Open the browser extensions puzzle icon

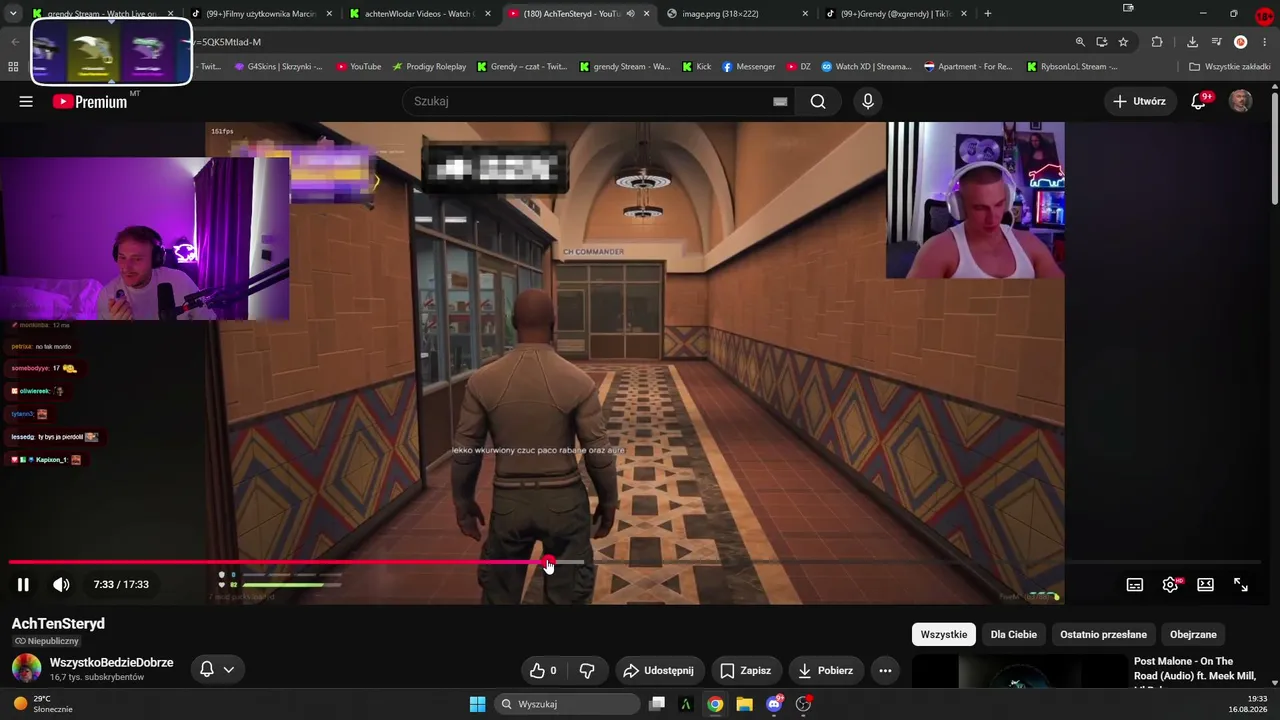[x=1157, y=42]
